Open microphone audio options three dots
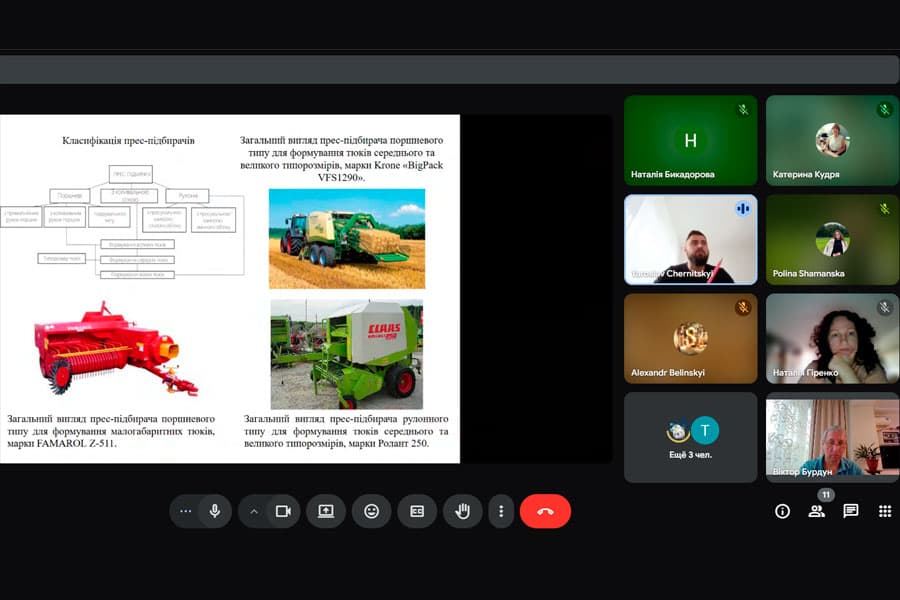The image size is (900, 600). (185, 510)
